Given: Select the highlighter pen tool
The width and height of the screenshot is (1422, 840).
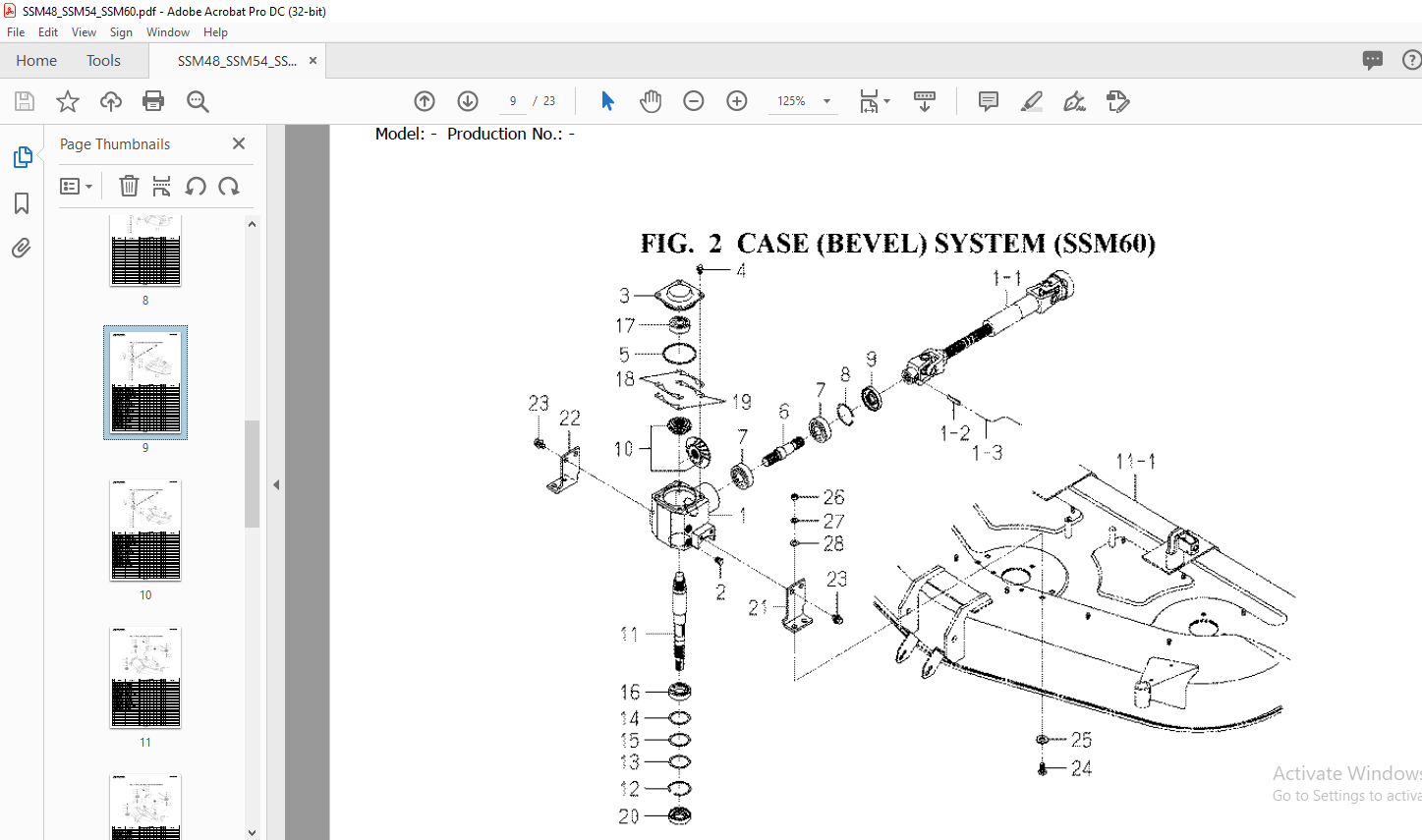Looking at the screenshot, I should tap(1032, 101).
